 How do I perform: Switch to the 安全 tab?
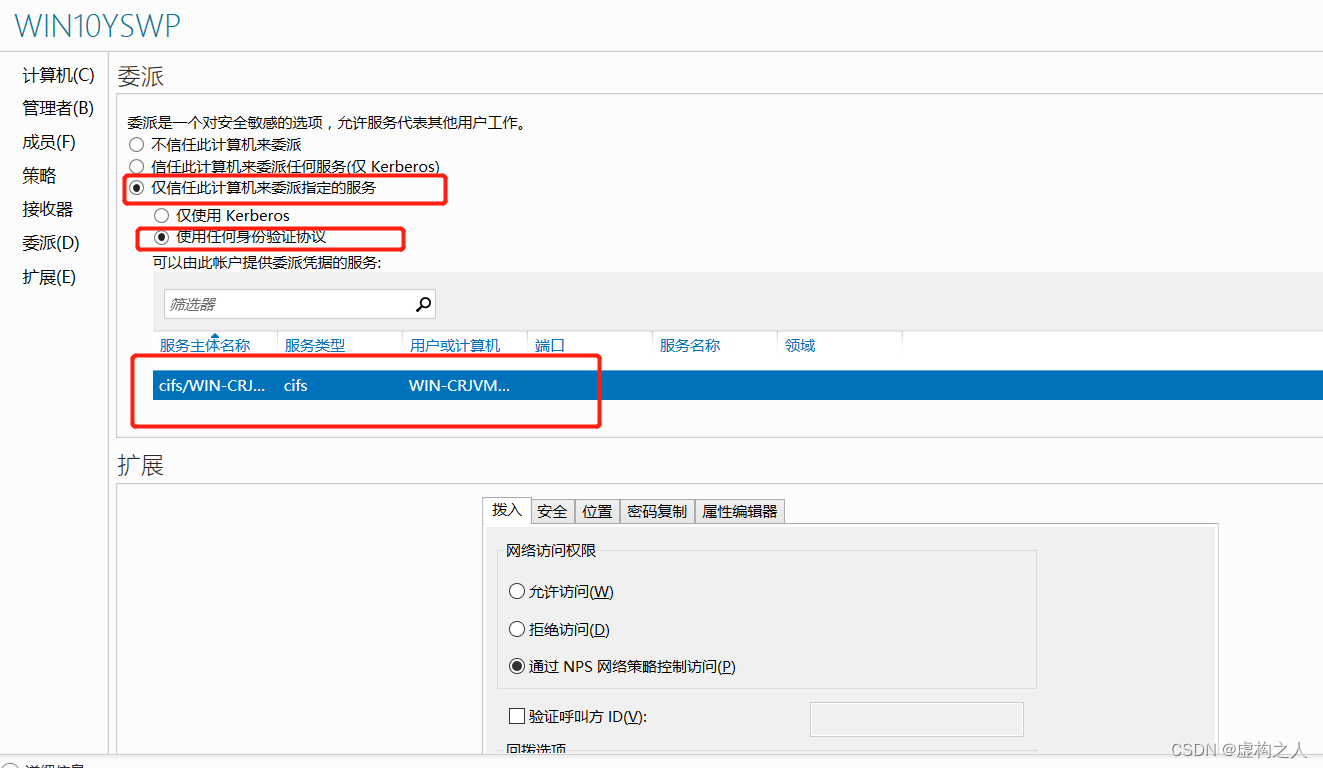(552, 511)
